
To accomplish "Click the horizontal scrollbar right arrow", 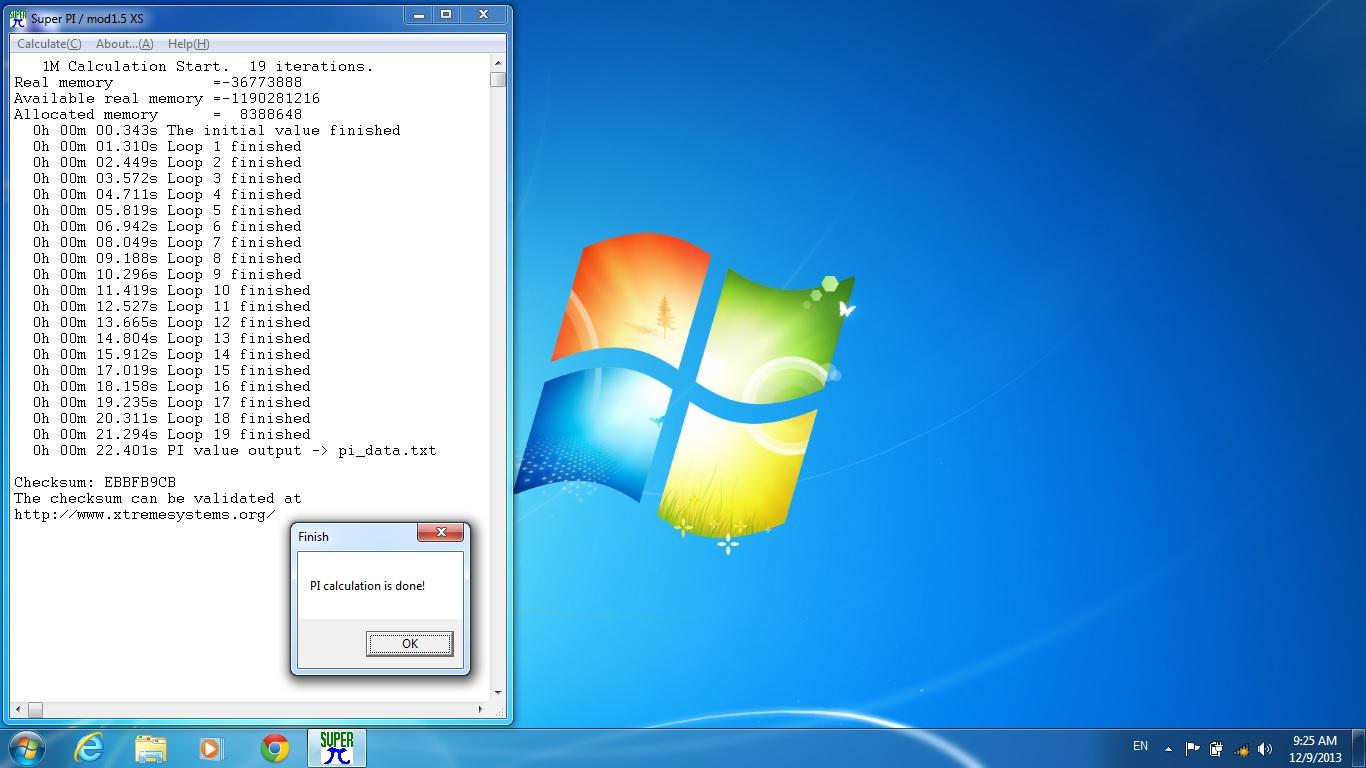I will pyautogui.click(x=481, y=709).
